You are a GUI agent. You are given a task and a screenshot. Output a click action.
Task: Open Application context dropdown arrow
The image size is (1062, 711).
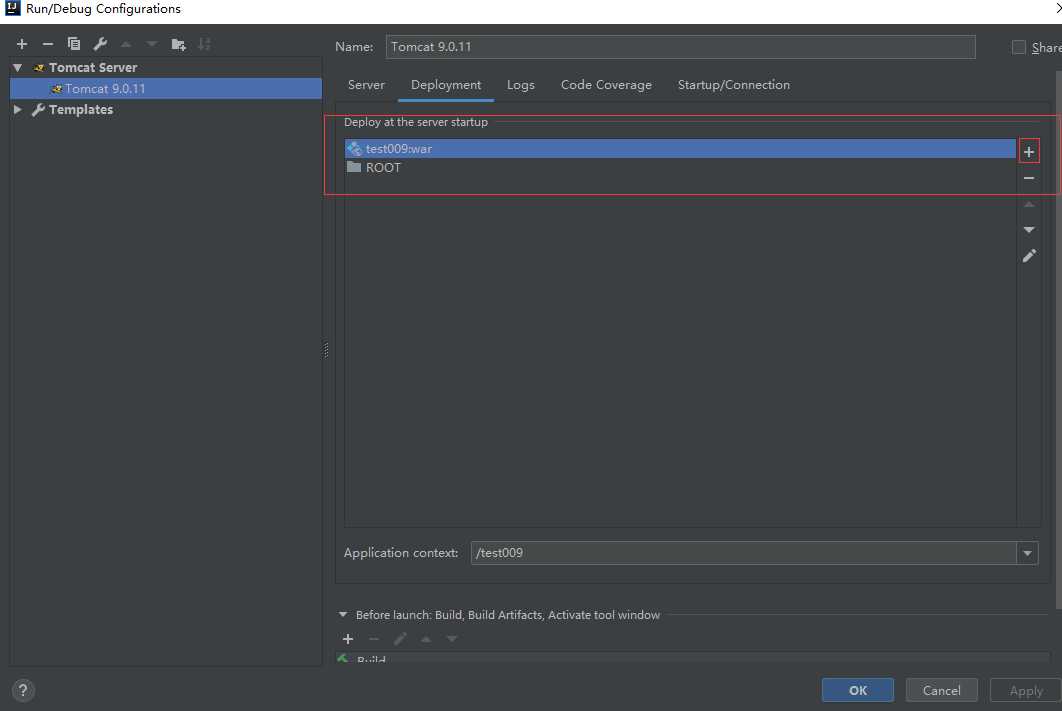point(1027,553)
